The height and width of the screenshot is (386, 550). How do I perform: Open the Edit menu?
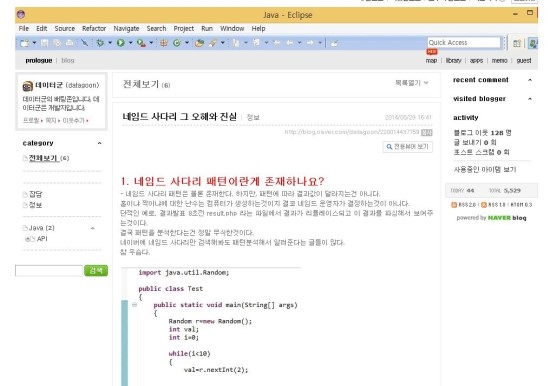[x=42, y=28]
